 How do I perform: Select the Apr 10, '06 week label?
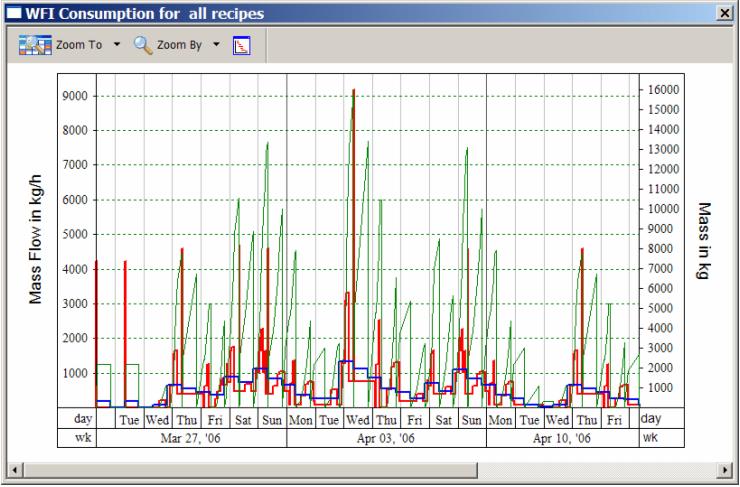562,438
